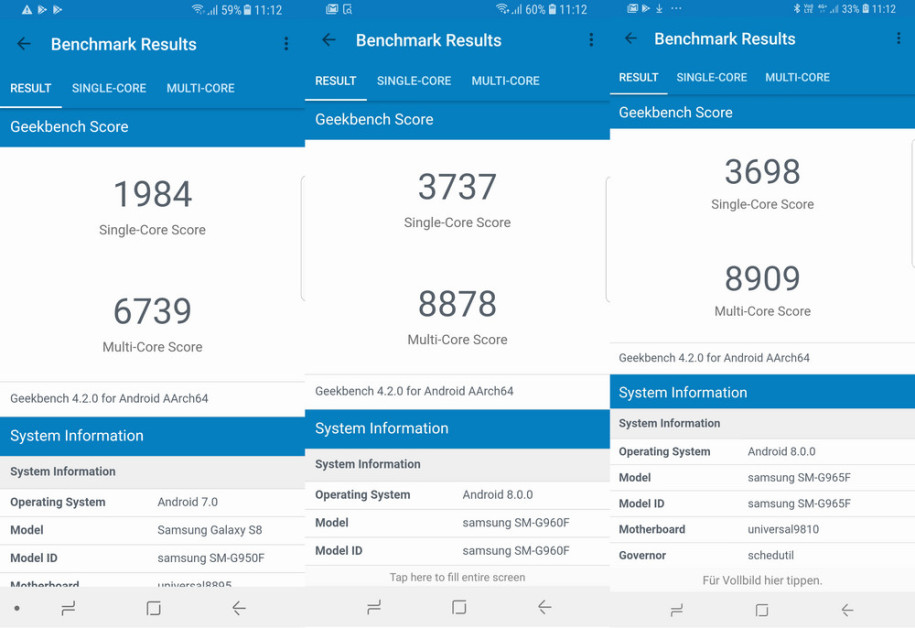Tap back arrow on the SM-G960F results screen
Viewport: 915px width, 628px height.
pos(329,40)
